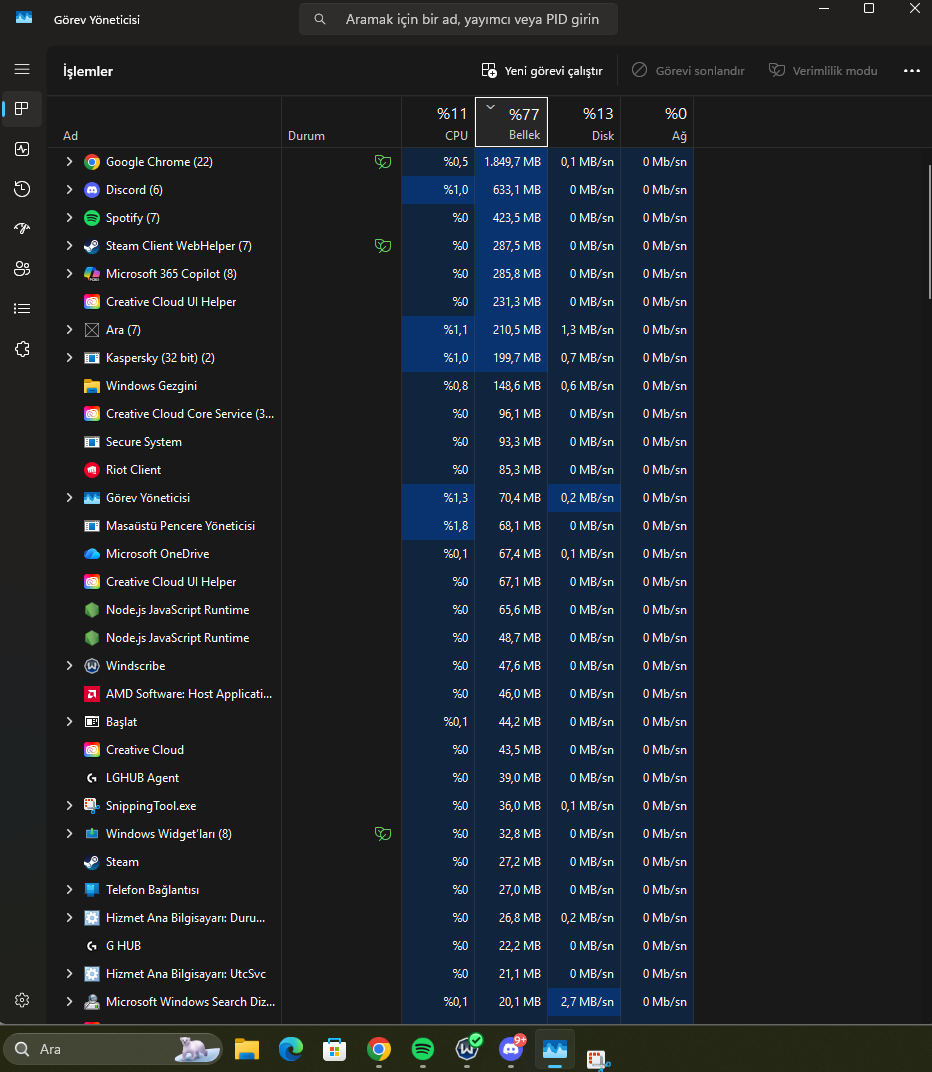The width and height of the screenshot is (932, 1072).
Task: Expand the Telefon Bağlantısı process group
Action: (x=69, y=889)
